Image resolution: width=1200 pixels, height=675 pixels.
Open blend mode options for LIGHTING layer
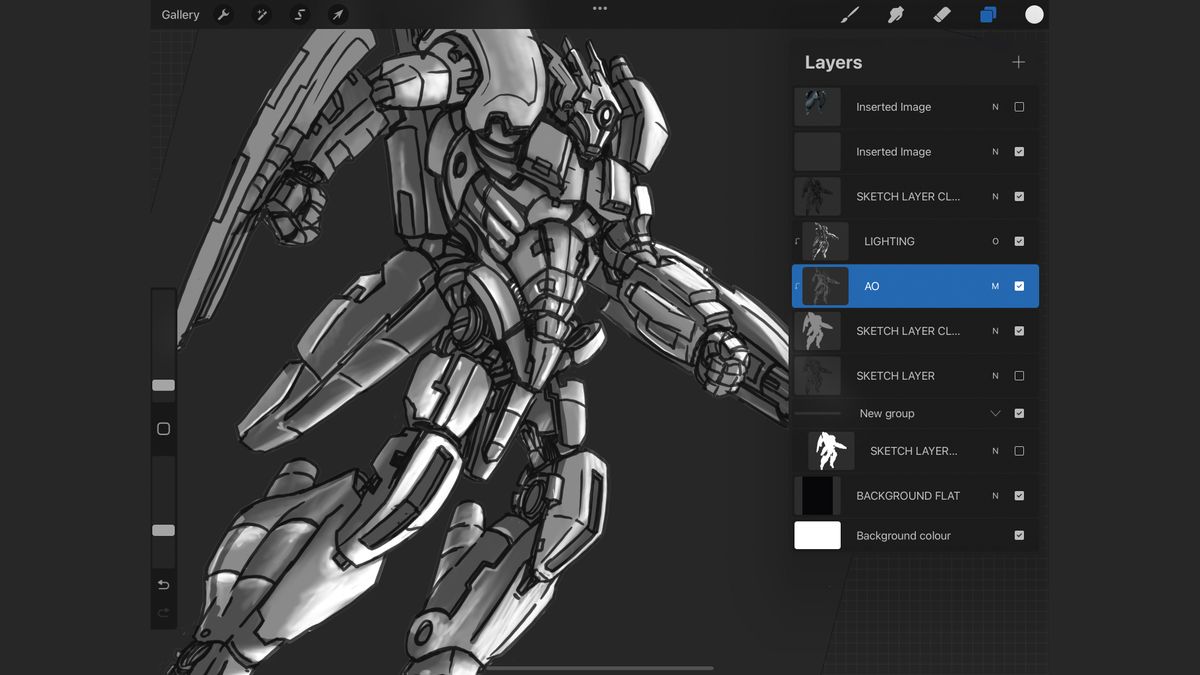pos(994,241)
